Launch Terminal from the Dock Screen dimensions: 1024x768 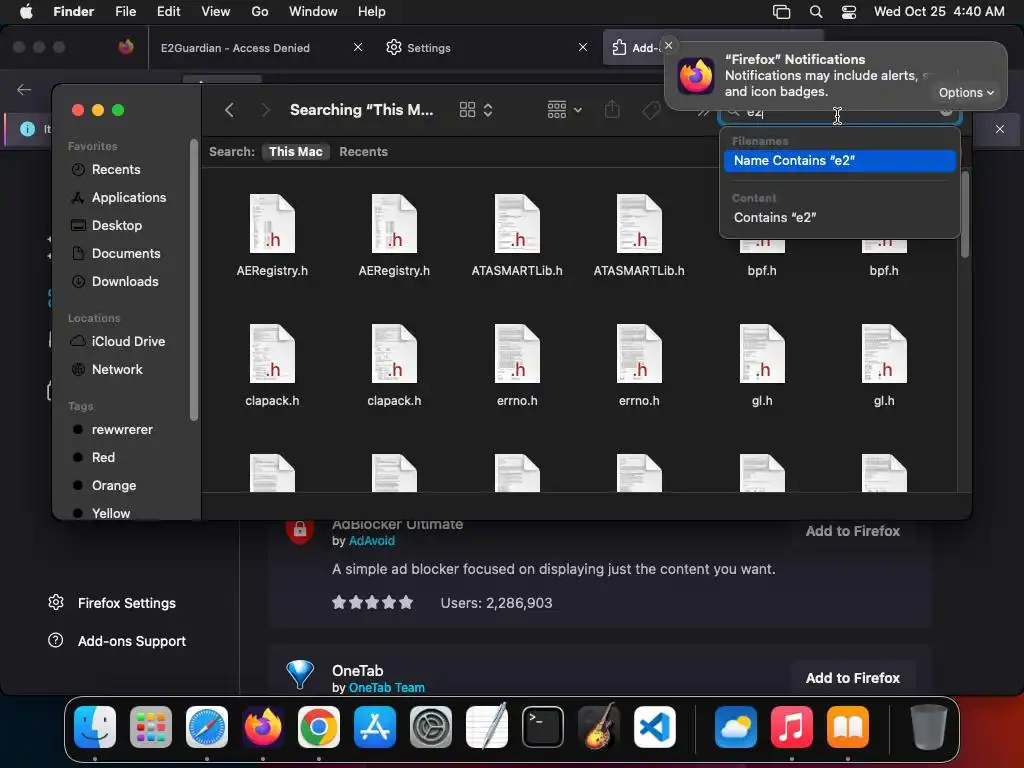click(x=543, y=727)
